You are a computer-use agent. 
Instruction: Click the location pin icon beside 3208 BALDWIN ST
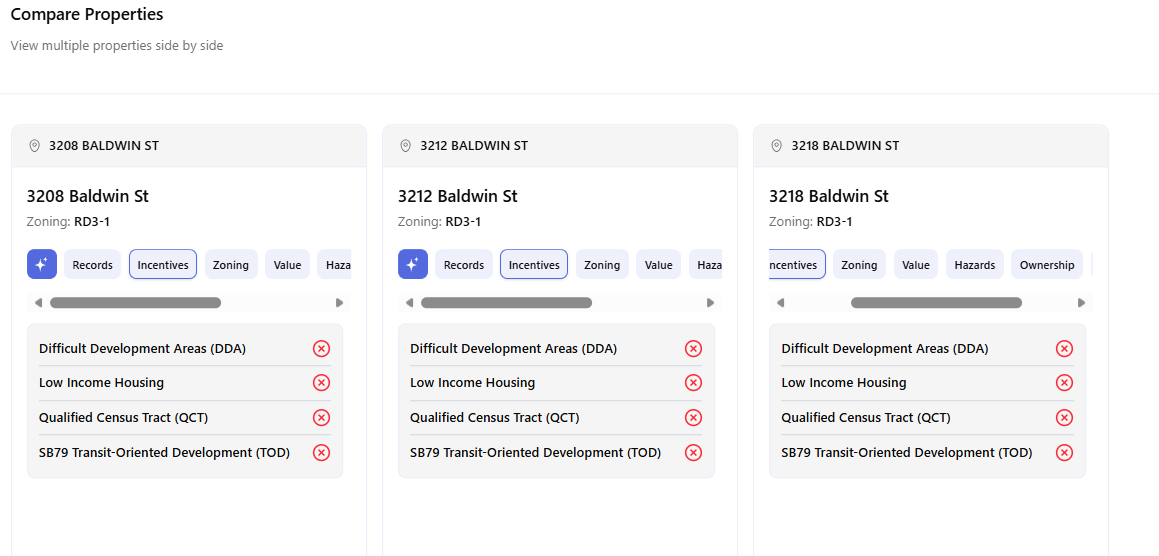(x=34, y=146)
